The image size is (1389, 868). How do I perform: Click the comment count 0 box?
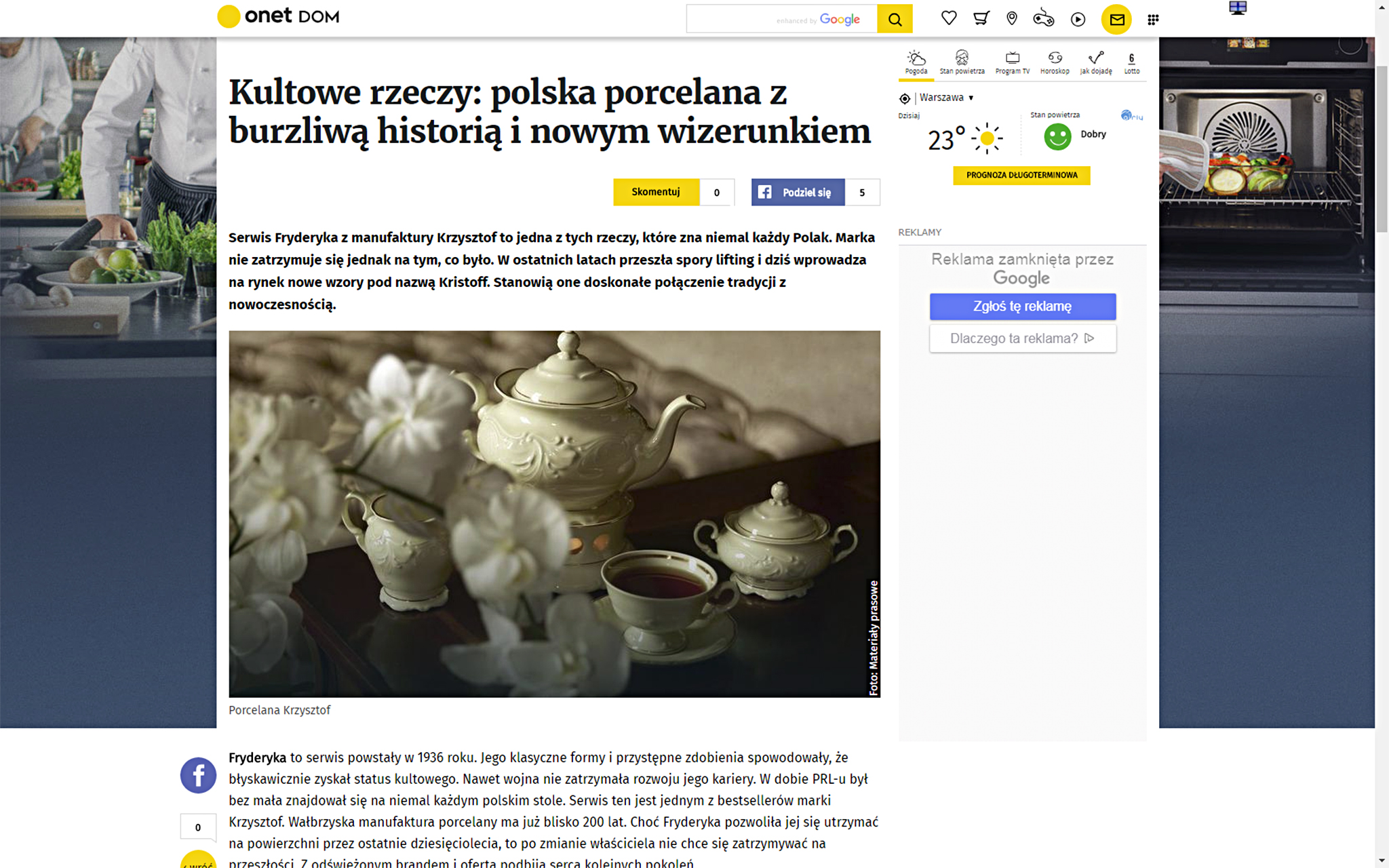717,193
